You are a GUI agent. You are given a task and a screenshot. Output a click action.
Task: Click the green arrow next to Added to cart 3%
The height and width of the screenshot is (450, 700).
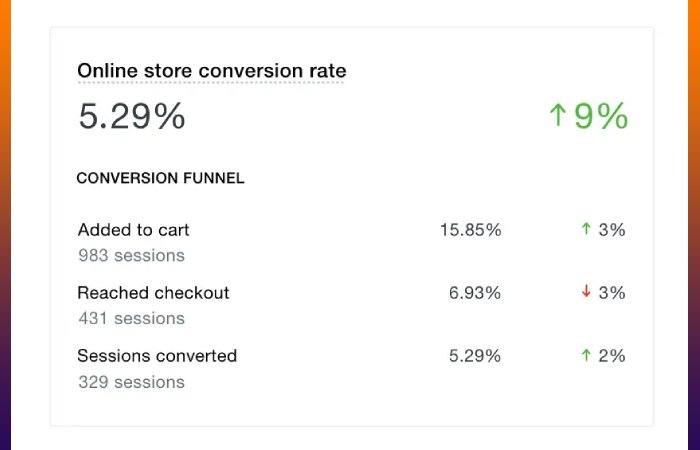(x=586, y=229)
